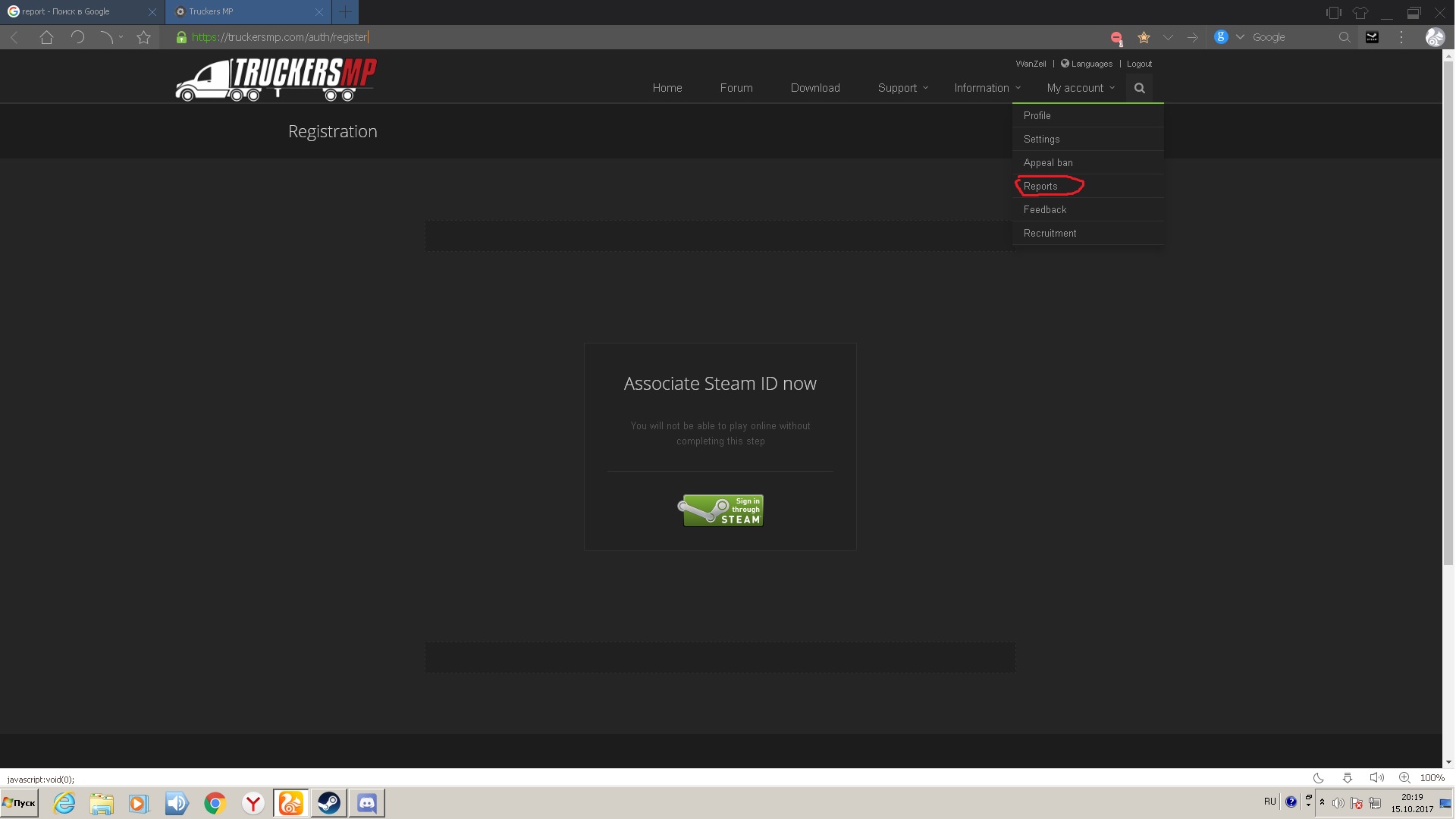Open the downloads icon in status bar

(x=1348, y=778)
